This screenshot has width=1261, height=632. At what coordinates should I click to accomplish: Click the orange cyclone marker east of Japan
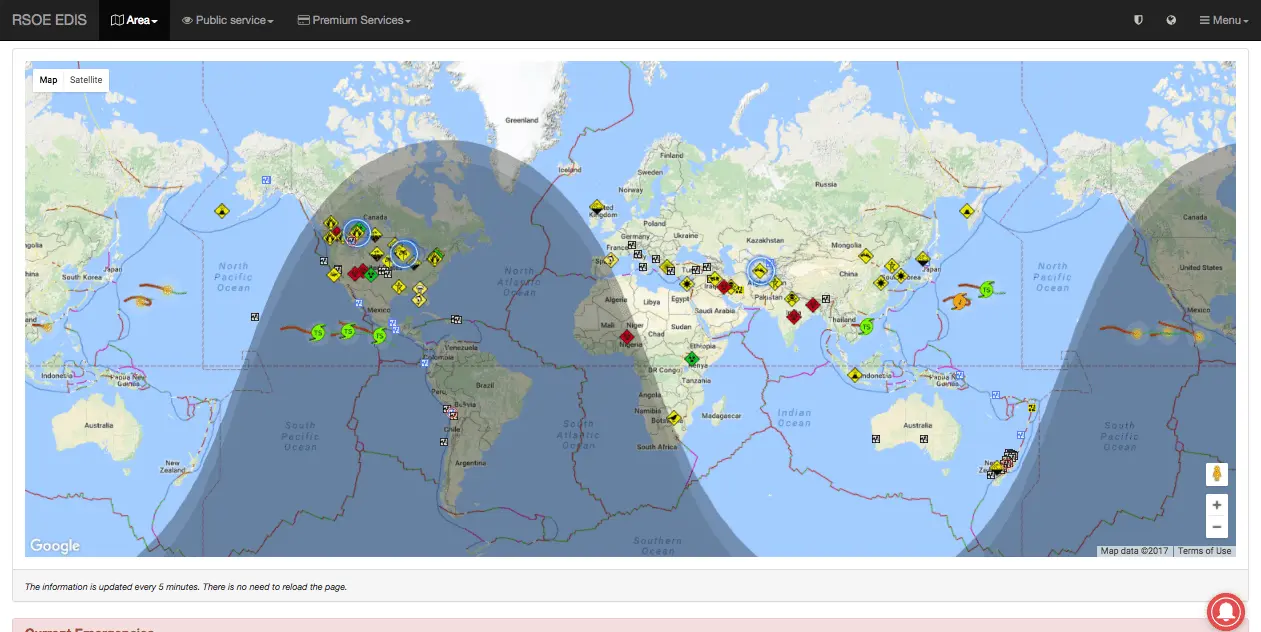pyautogui.click(x=961, y=300)
